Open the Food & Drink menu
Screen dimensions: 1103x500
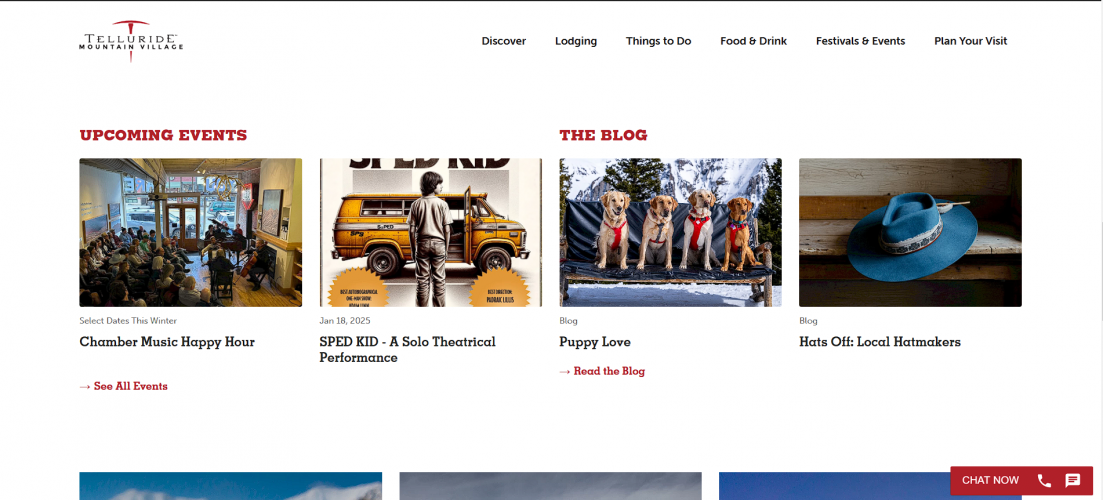coord(753,41)
